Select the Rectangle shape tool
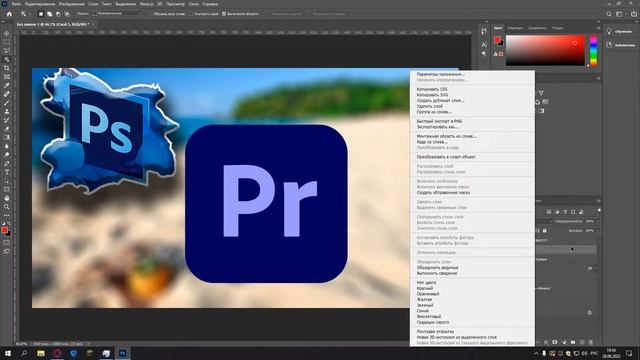This screenshot has width=640, height=360. (7, 189)
